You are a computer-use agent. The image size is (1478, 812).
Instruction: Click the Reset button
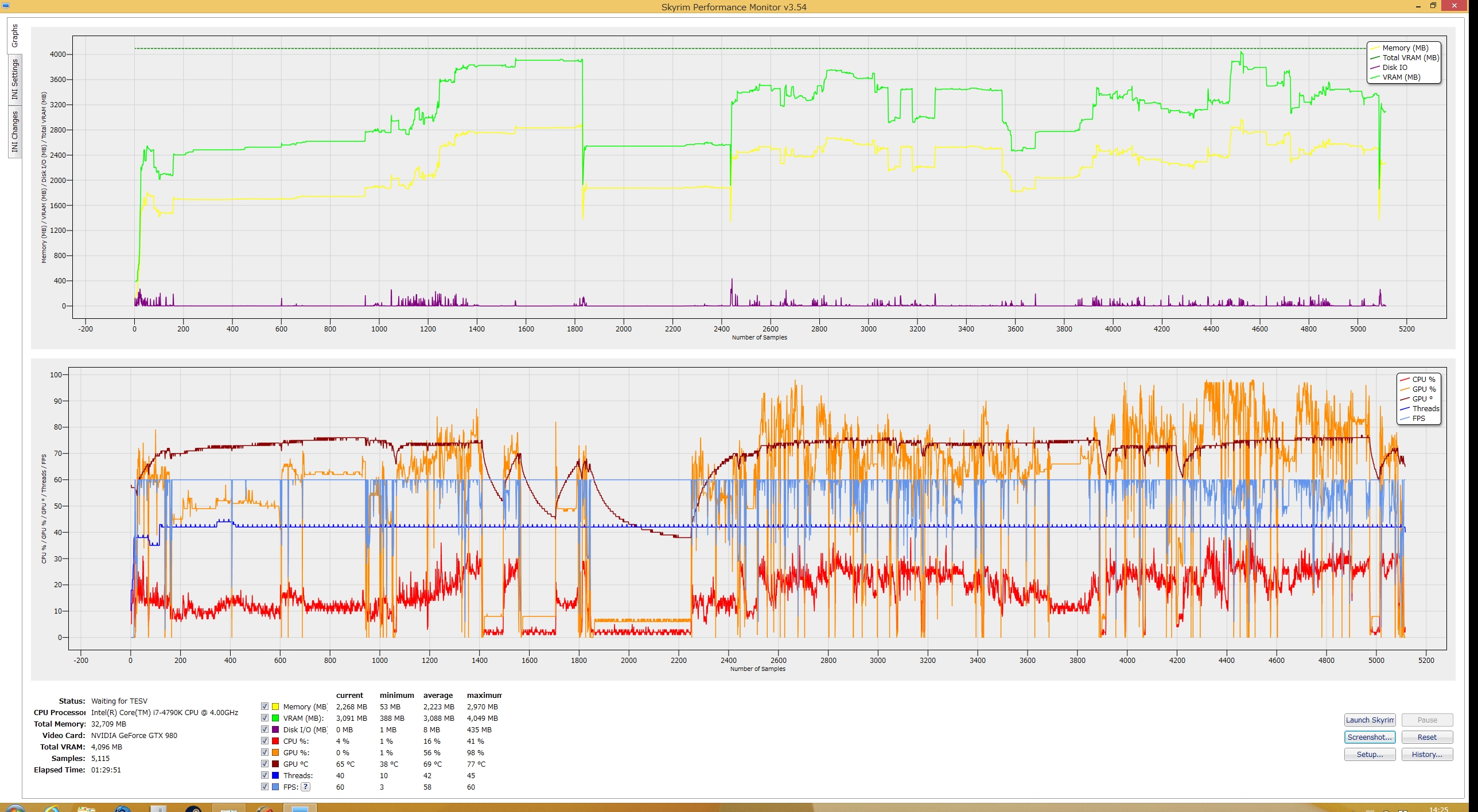pos(1427,737)
